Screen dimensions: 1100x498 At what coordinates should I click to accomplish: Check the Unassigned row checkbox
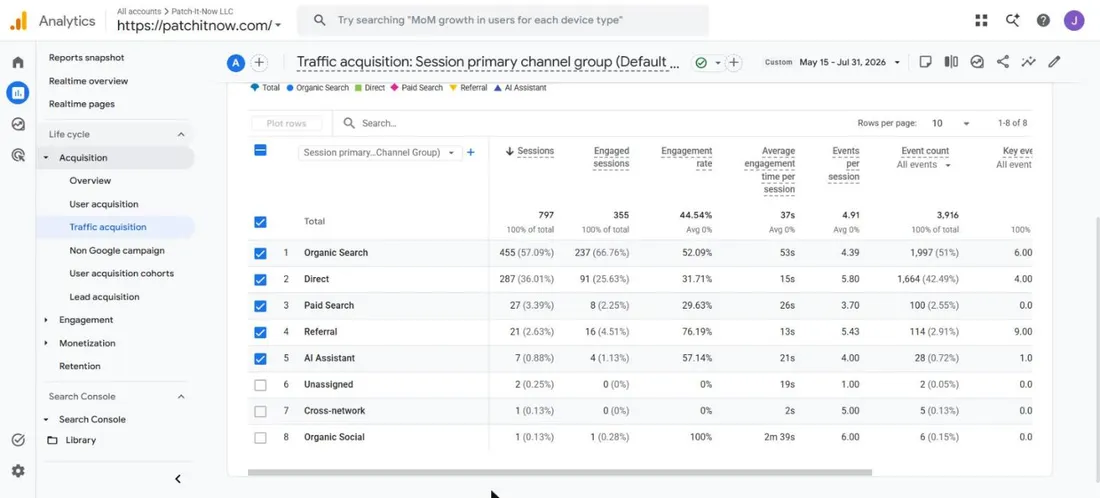(260, 385)
